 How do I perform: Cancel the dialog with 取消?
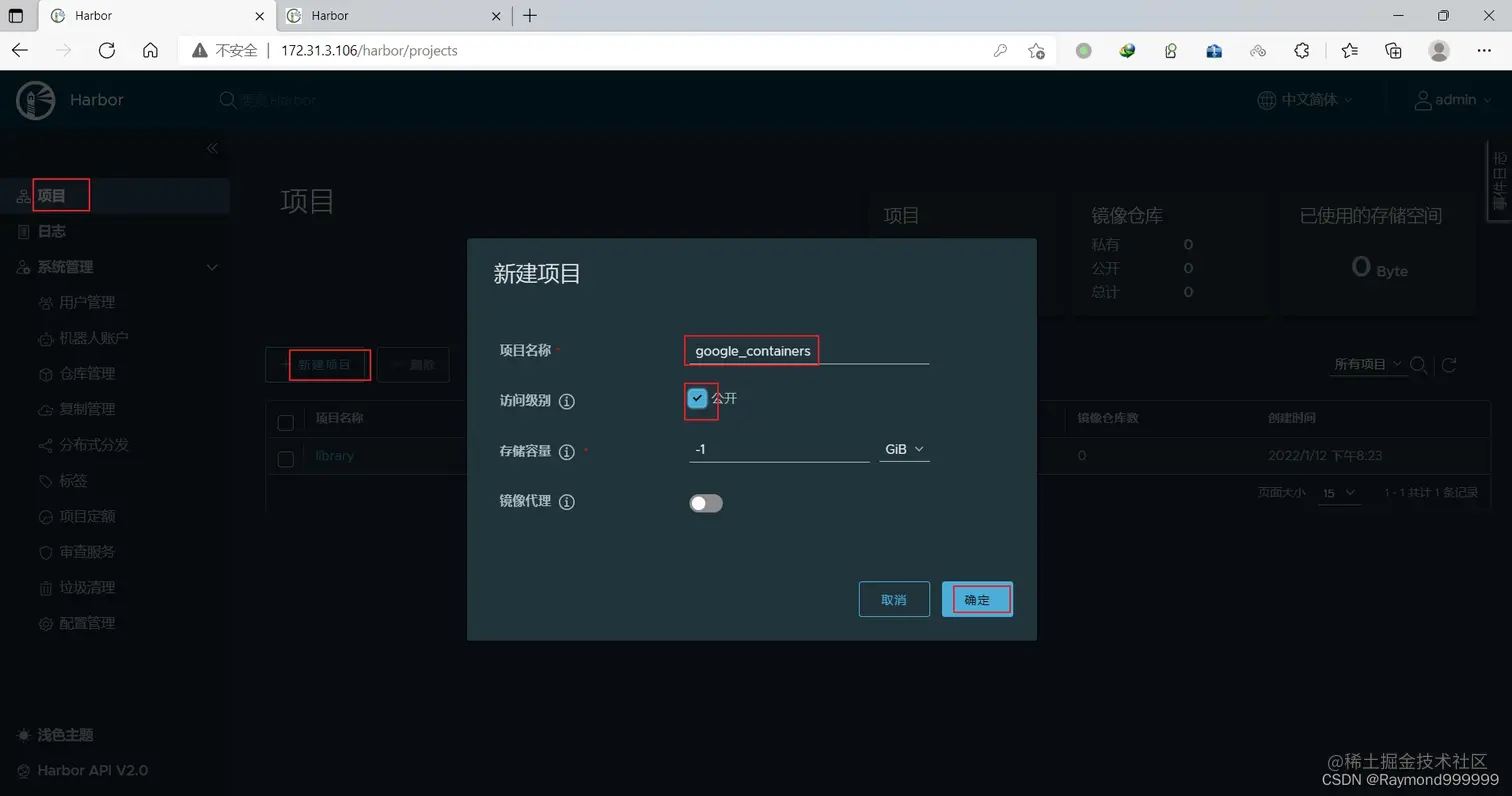893,599
